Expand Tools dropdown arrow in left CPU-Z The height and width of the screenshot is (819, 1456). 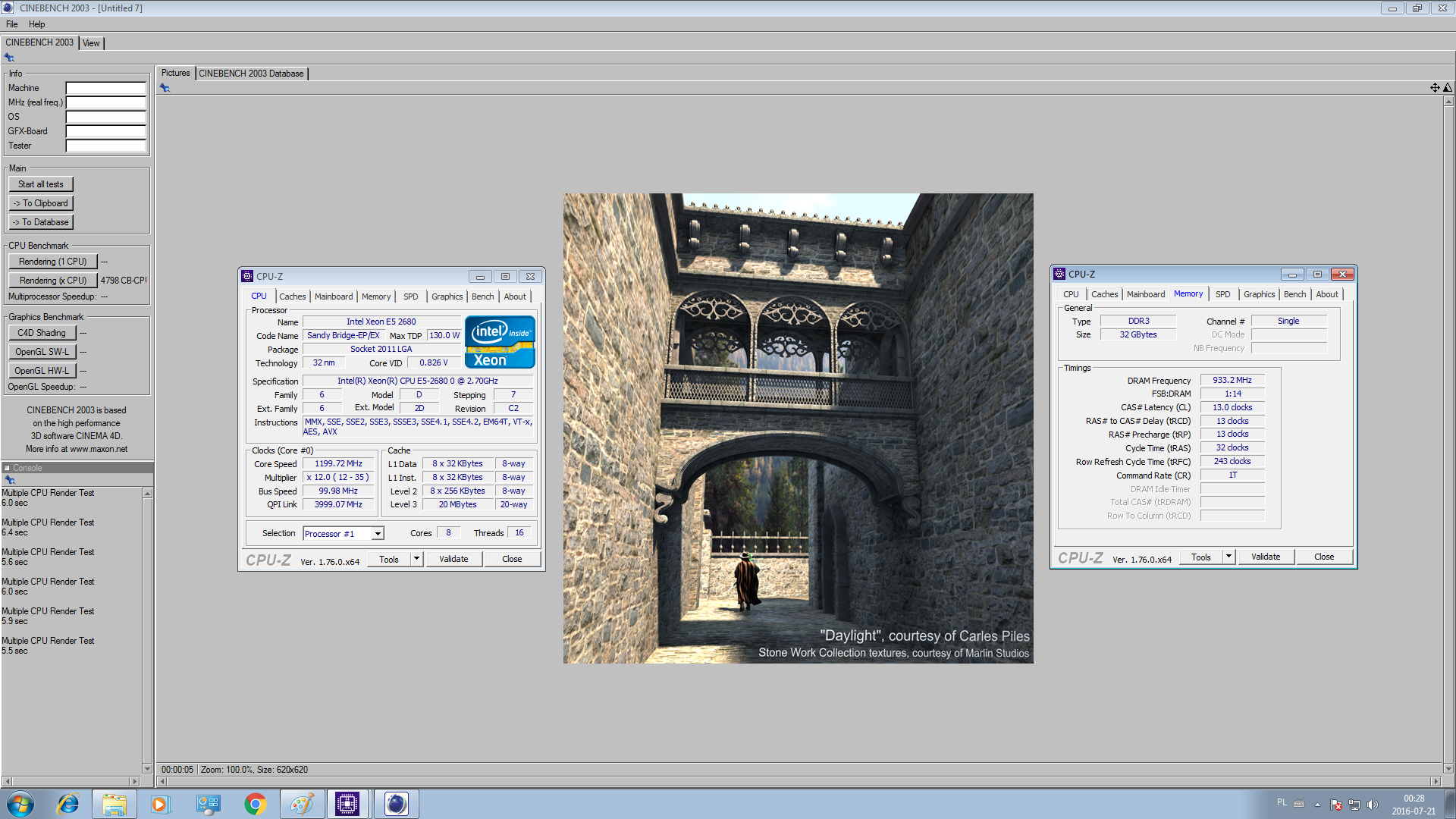[416, 559]
